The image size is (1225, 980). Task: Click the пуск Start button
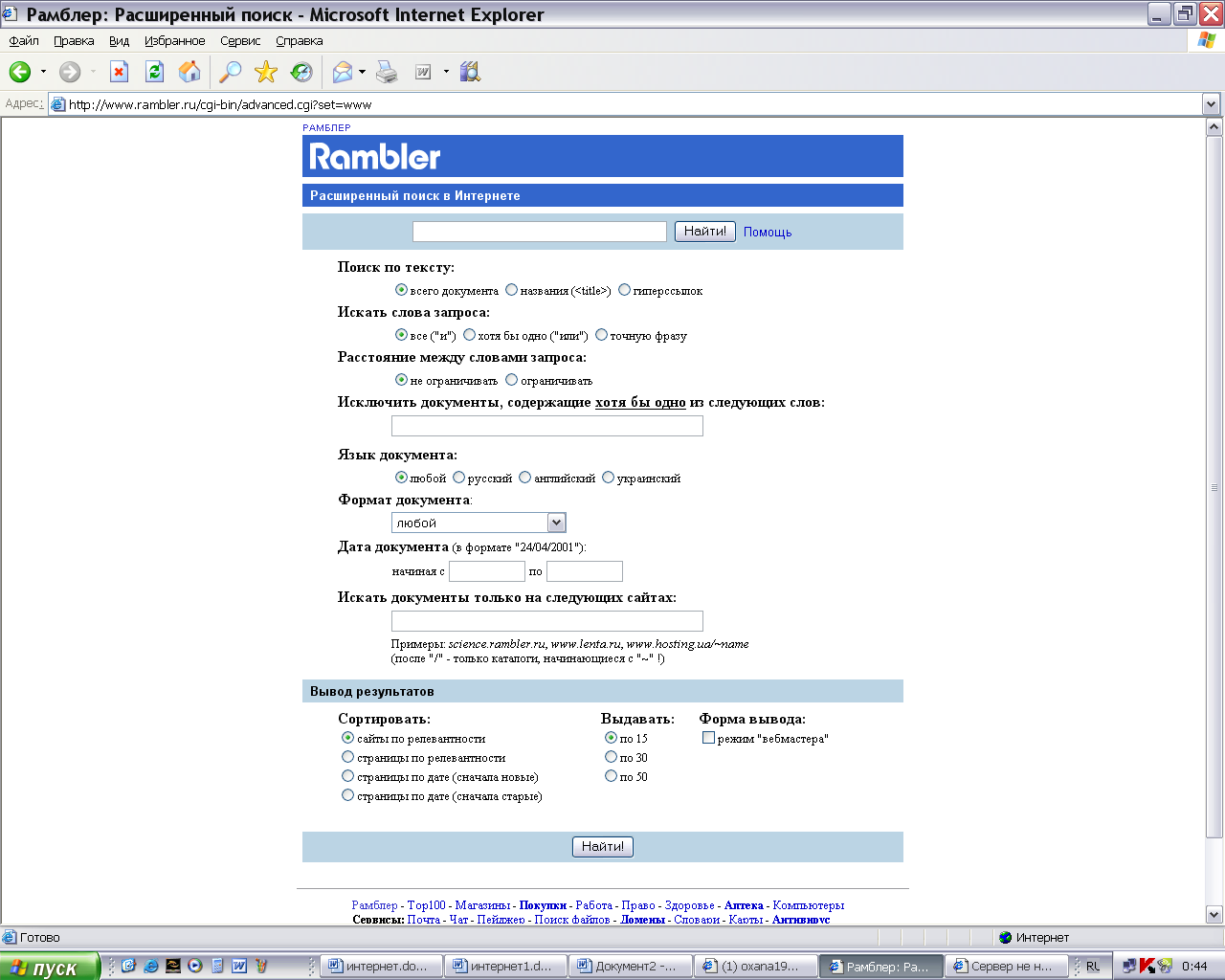[x=50, y=967]
